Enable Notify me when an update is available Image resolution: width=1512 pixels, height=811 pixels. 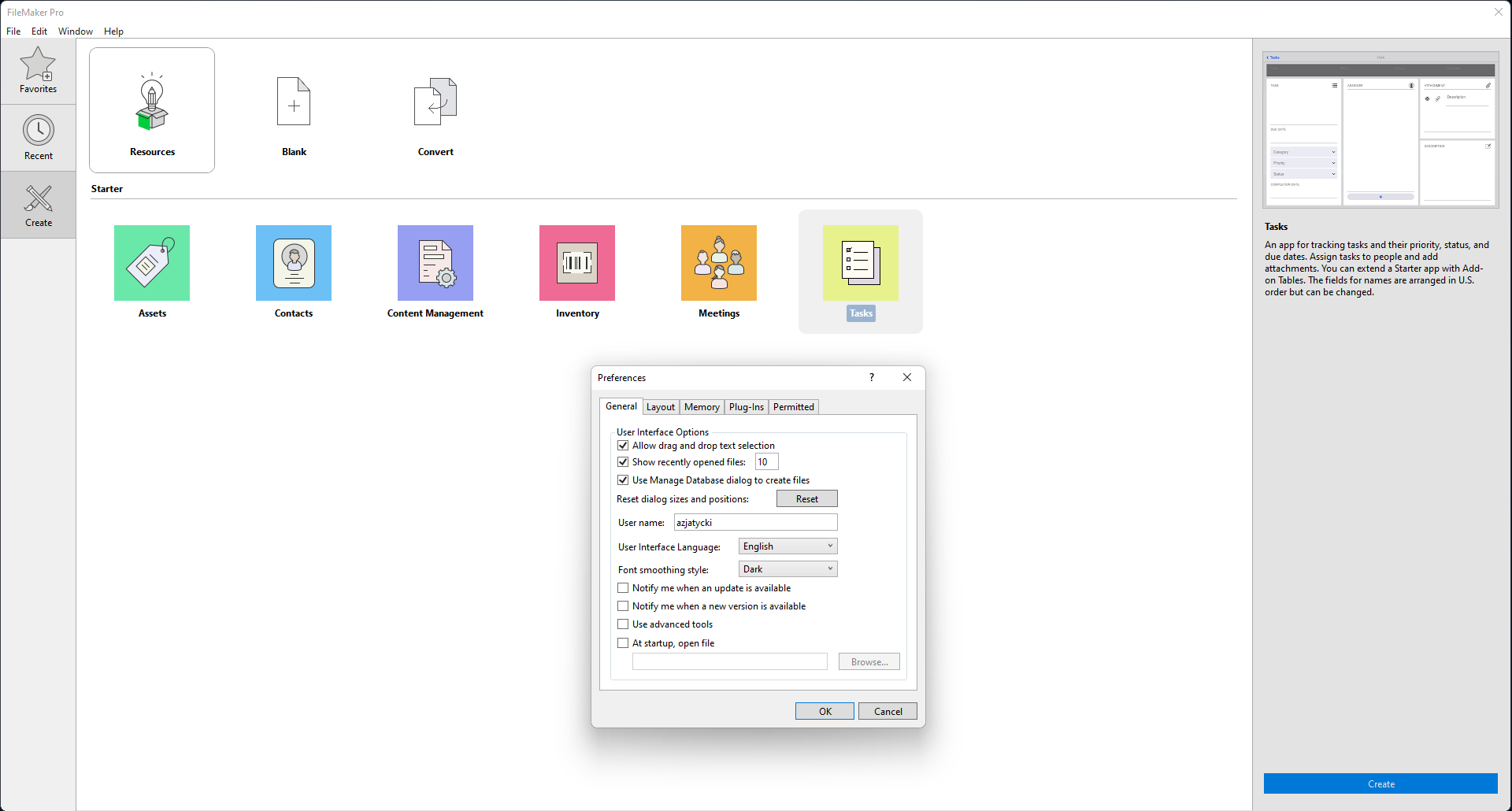pyautogui.click(x=623, y=588)
